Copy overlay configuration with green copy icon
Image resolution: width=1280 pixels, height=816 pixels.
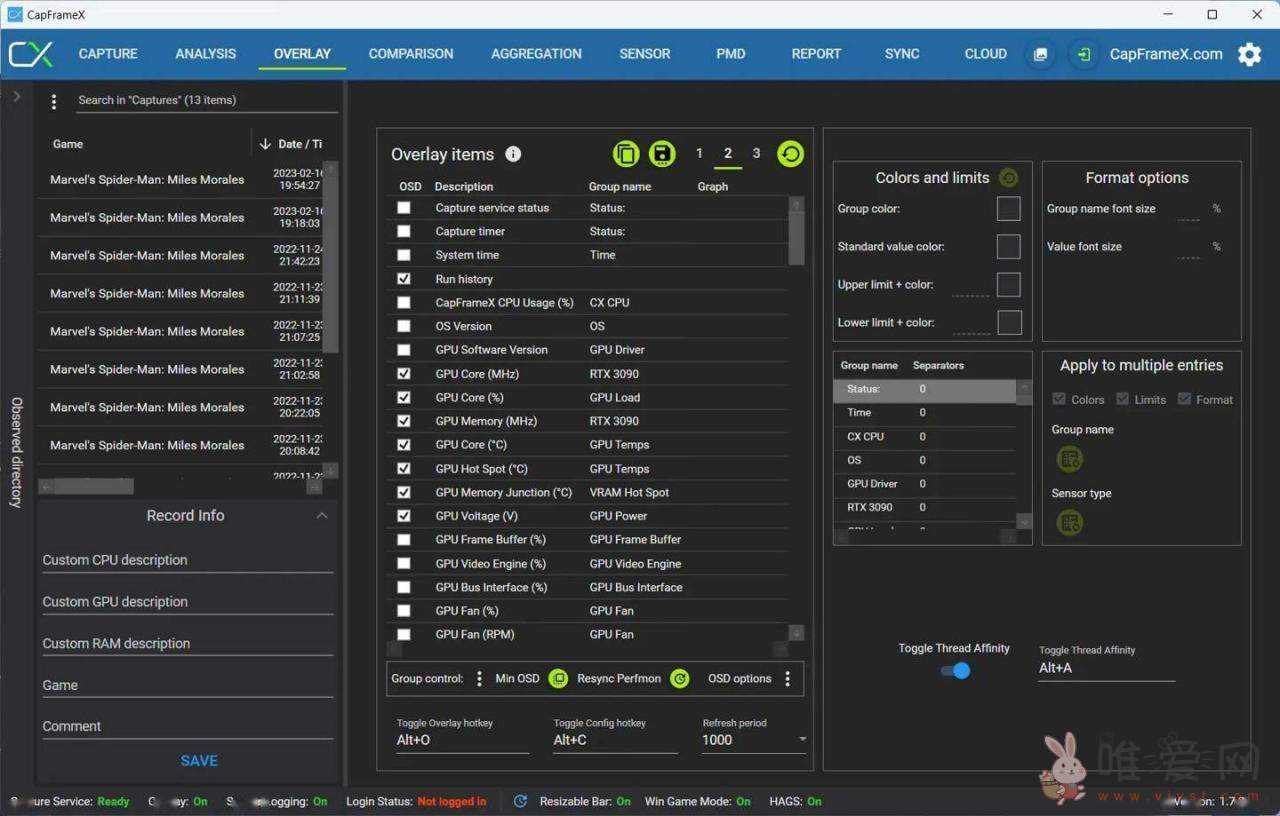point(626,154)
